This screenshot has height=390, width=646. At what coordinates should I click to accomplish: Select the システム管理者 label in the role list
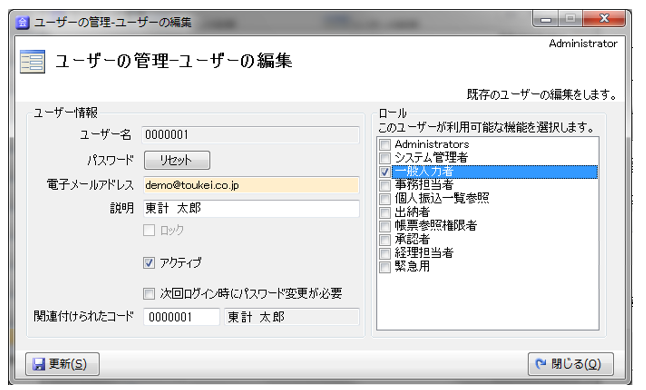(431, 158)
